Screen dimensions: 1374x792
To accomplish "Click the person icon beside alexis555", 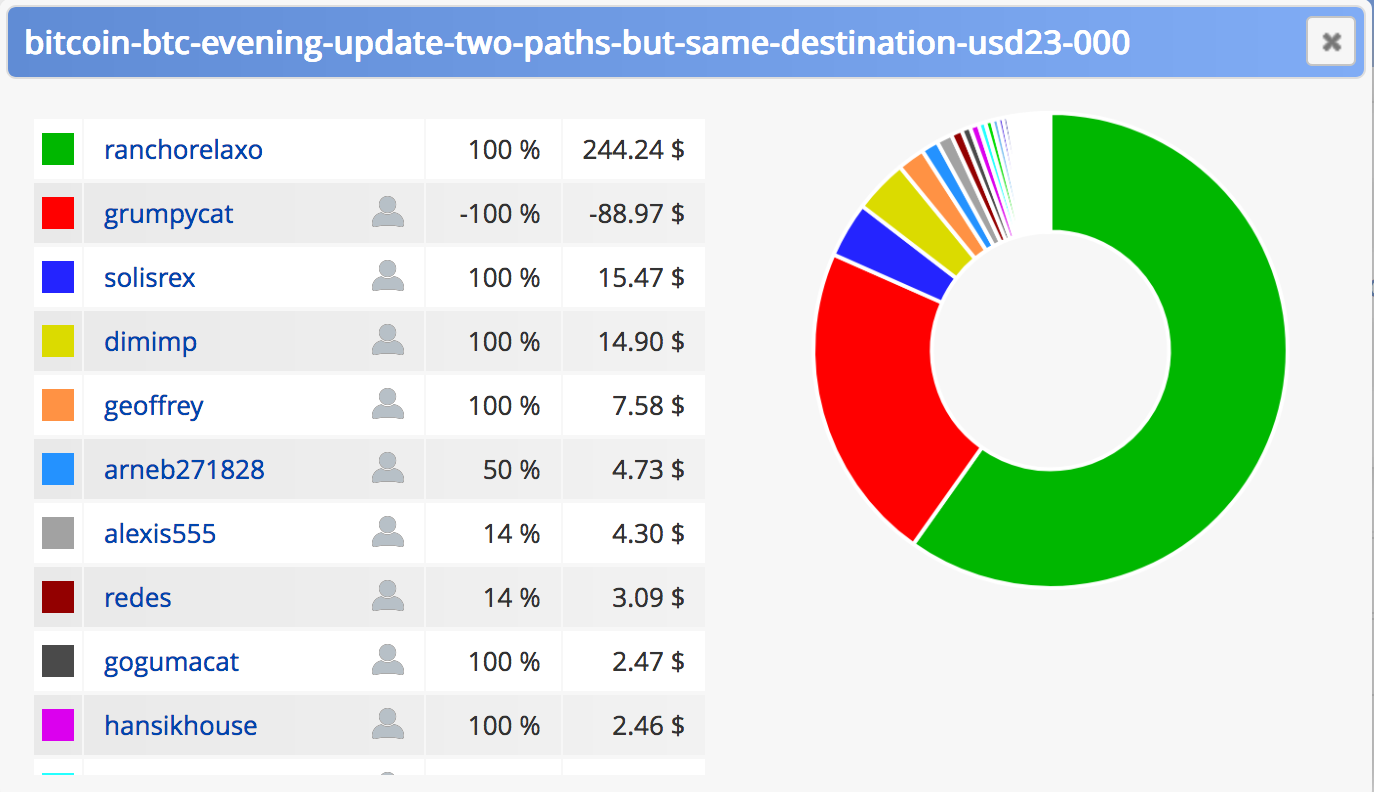I will 388,532.
